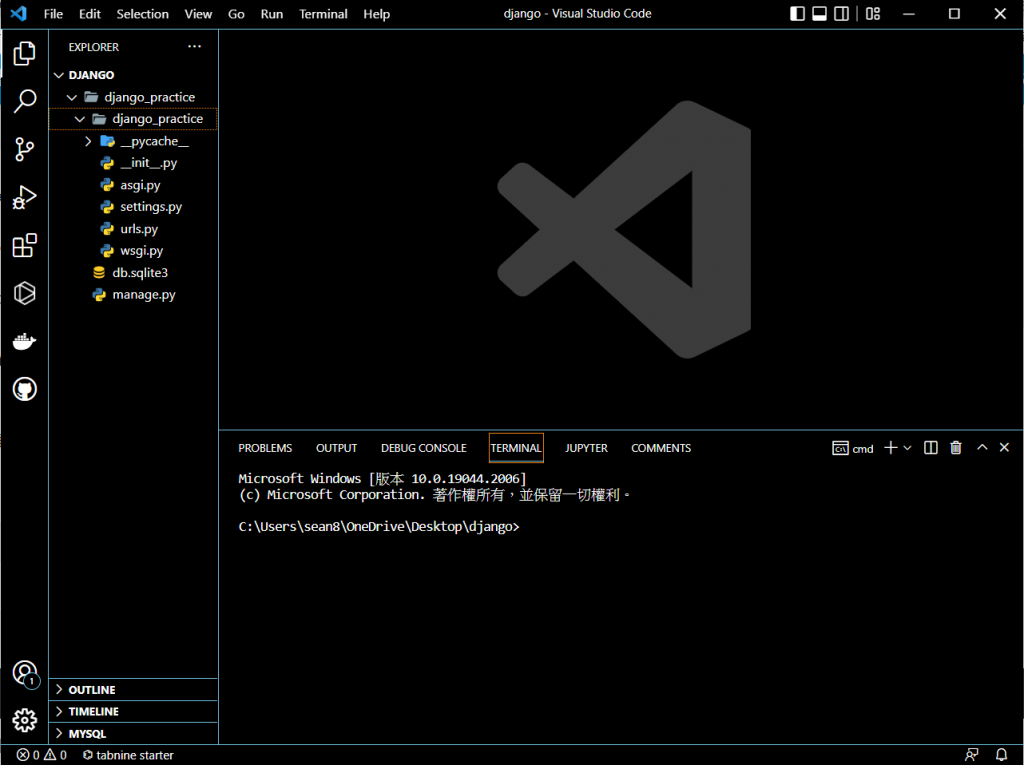Open wsgi.py file
This screenshot has height=765, width=1024.
tap(133, 250)
